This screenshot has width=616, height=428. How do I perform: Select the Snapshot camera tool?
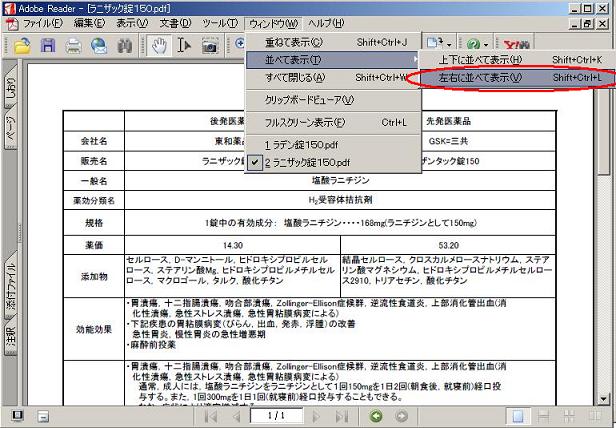(210, 45)
